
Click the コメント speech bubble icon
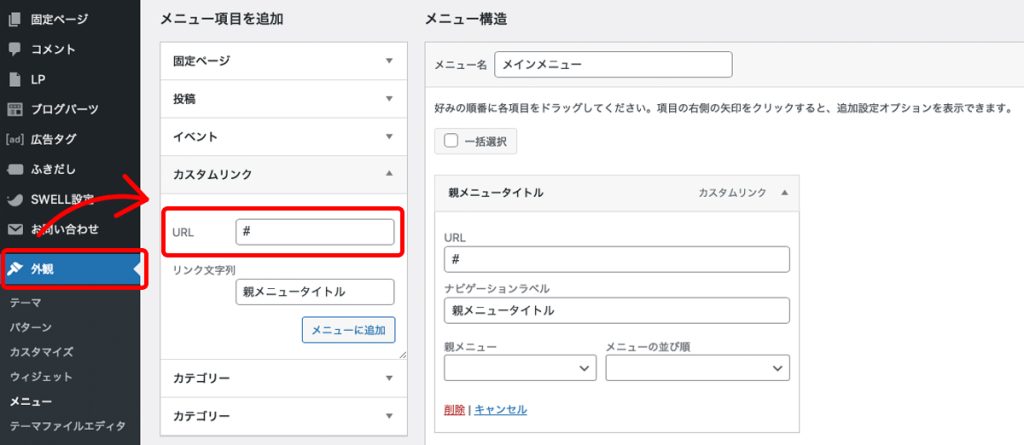click(14, 49)
